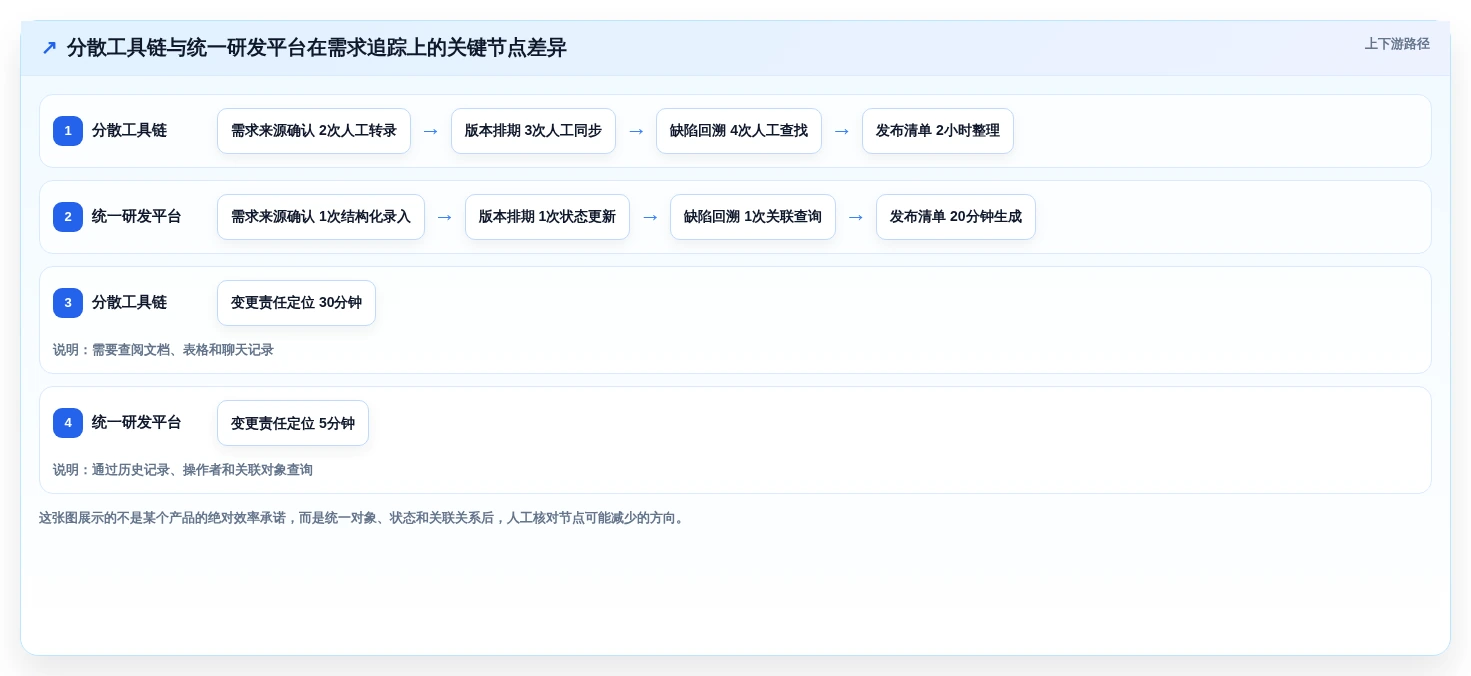Select step badge number 4
The width and height of the screenshot is (1471, 676).
(x=68, y=423)
